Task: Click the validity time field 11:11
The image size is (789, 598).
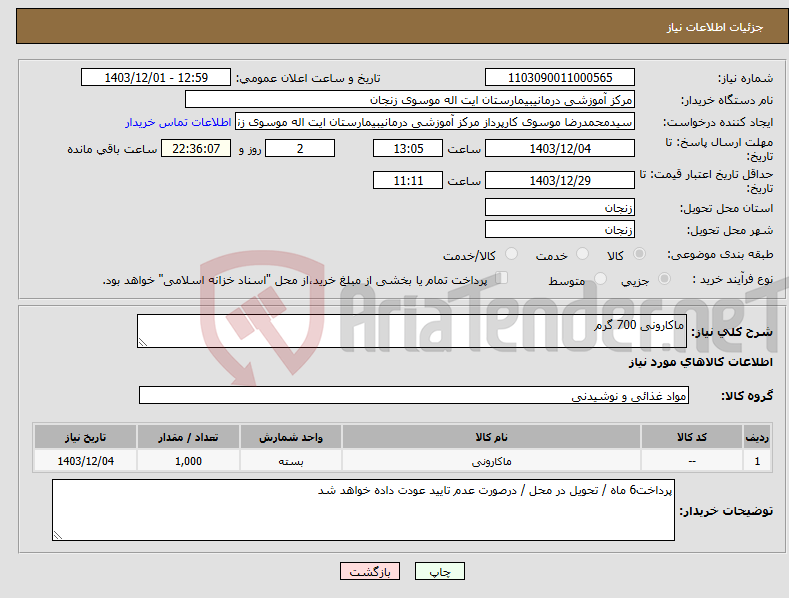Action: (408, 180)
